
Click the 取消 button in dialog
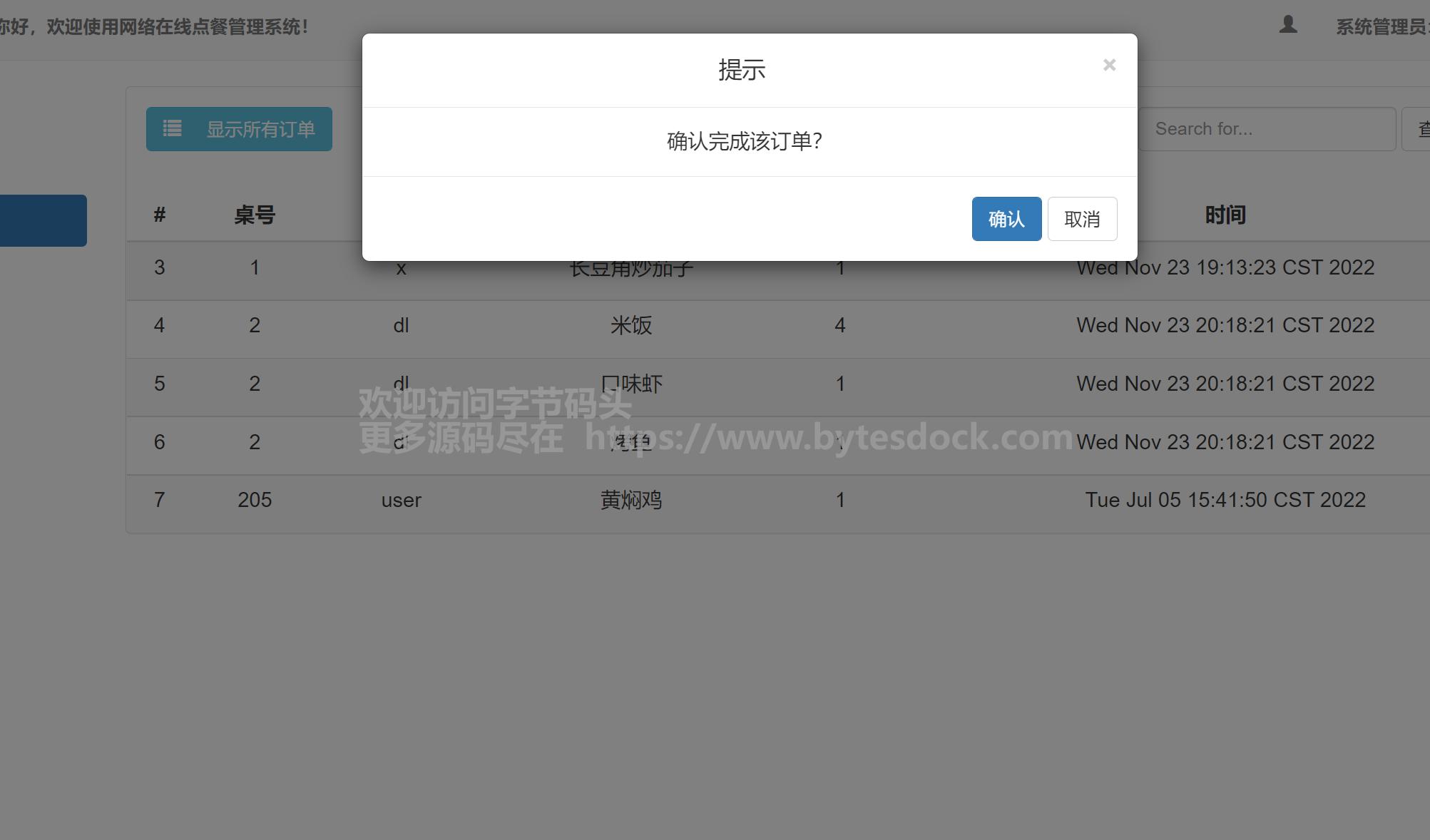(1081, 219)
